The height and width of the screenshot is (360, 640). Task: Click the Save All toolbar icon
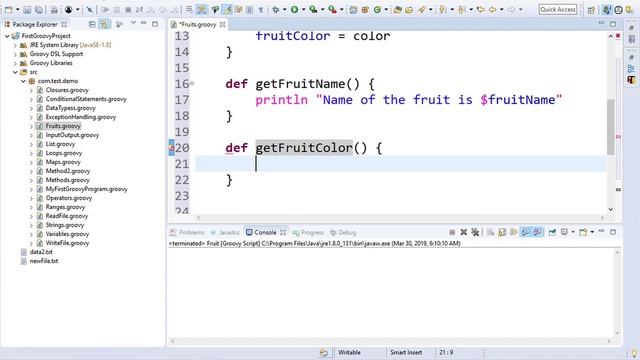coord(39,9)
